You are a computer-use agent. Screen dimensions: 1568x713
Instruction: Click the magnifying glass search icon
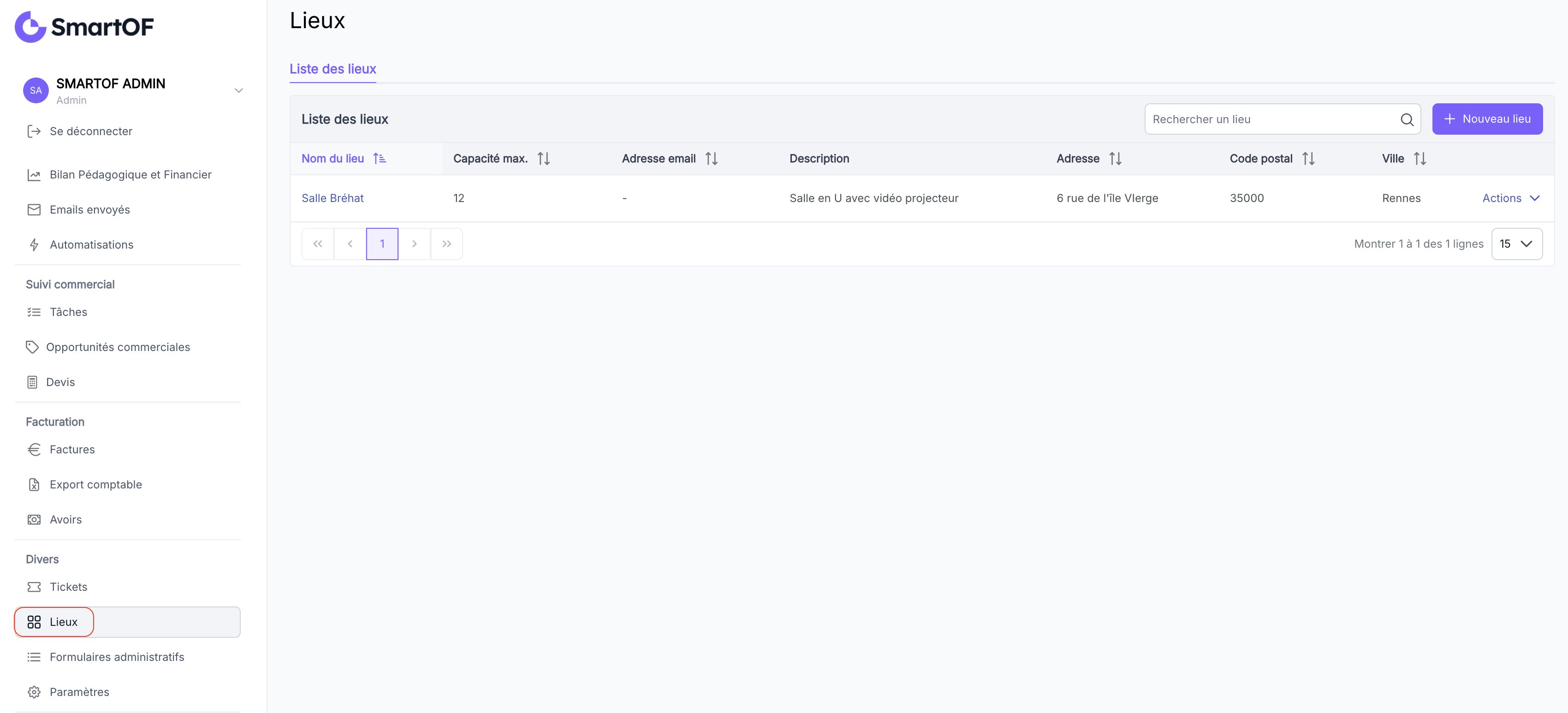point(1407,119)
